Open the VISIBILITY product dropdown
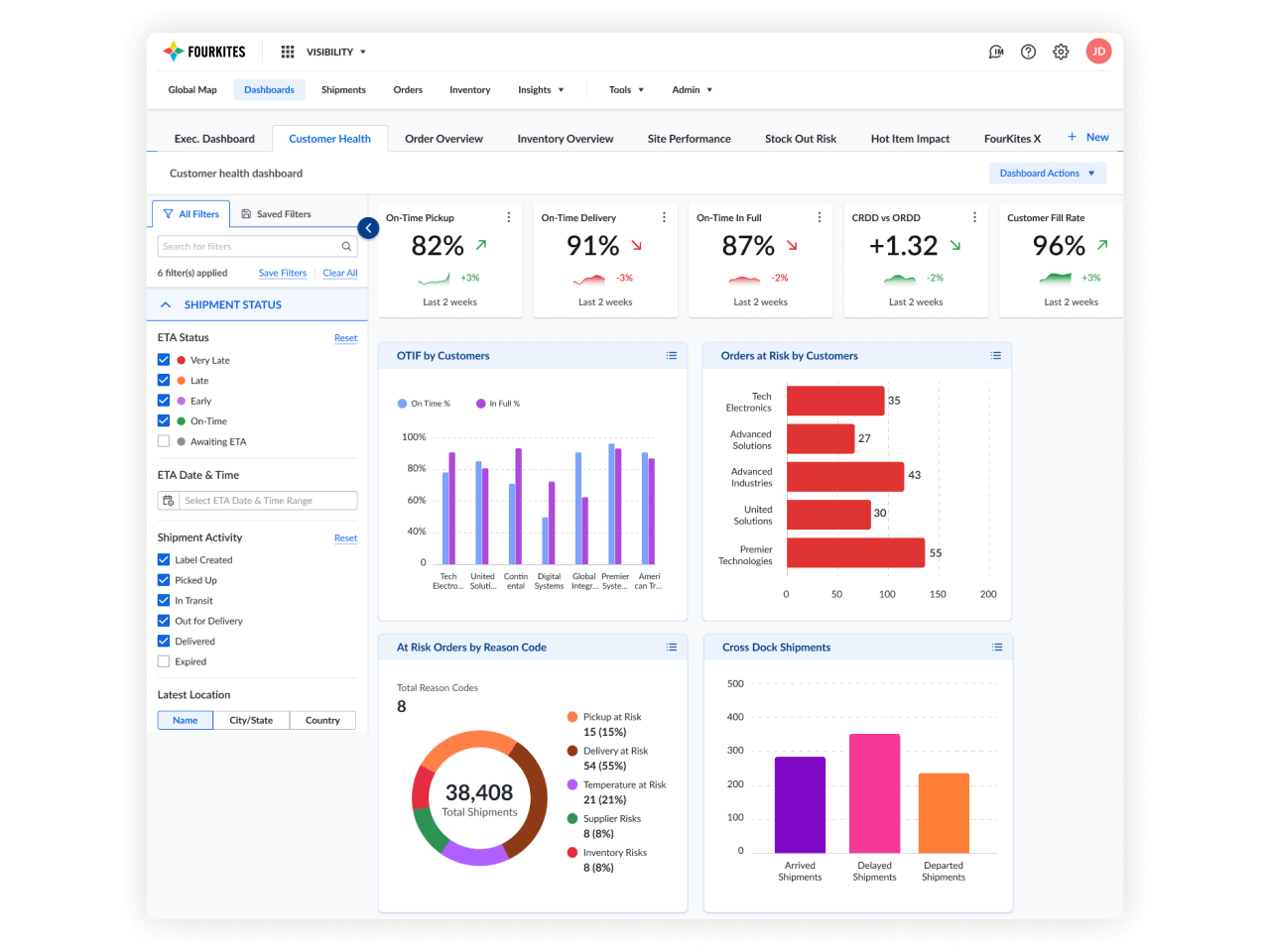The height and width of the screenshot is (952, 1270). click(335, 52)
